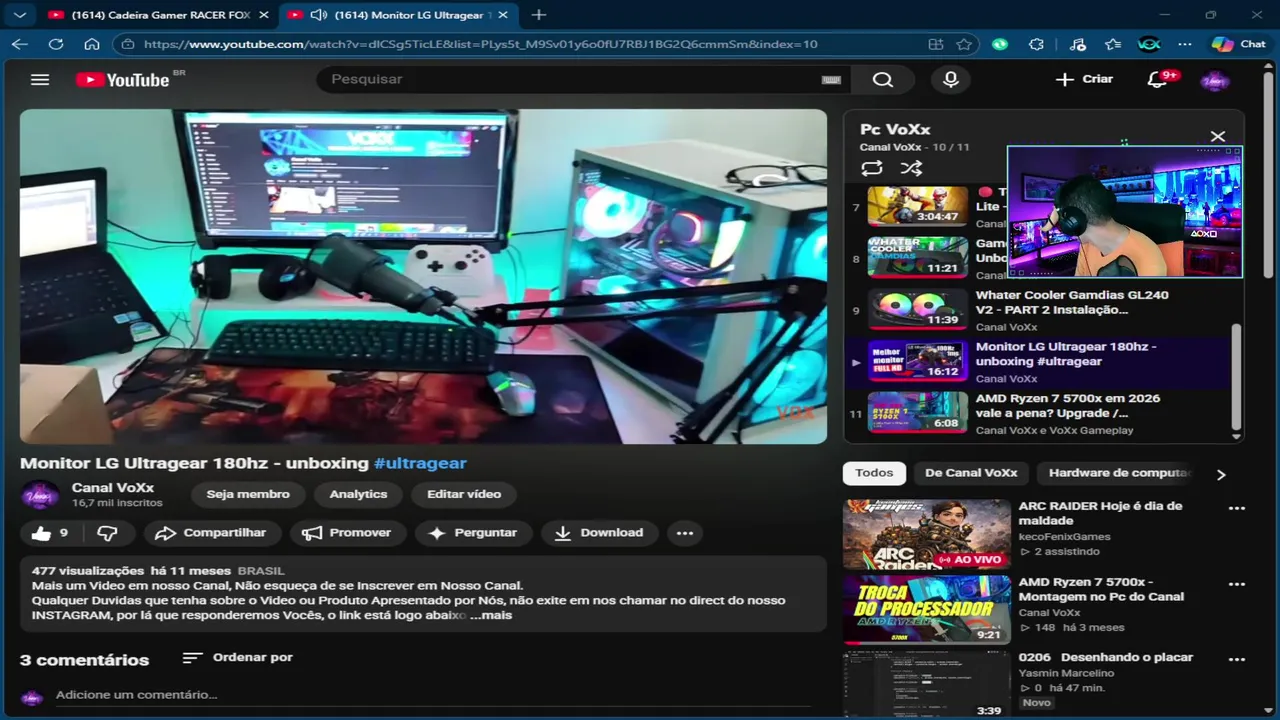
Task: Click the magnifier search button
Action: click(x=882, y=79)
